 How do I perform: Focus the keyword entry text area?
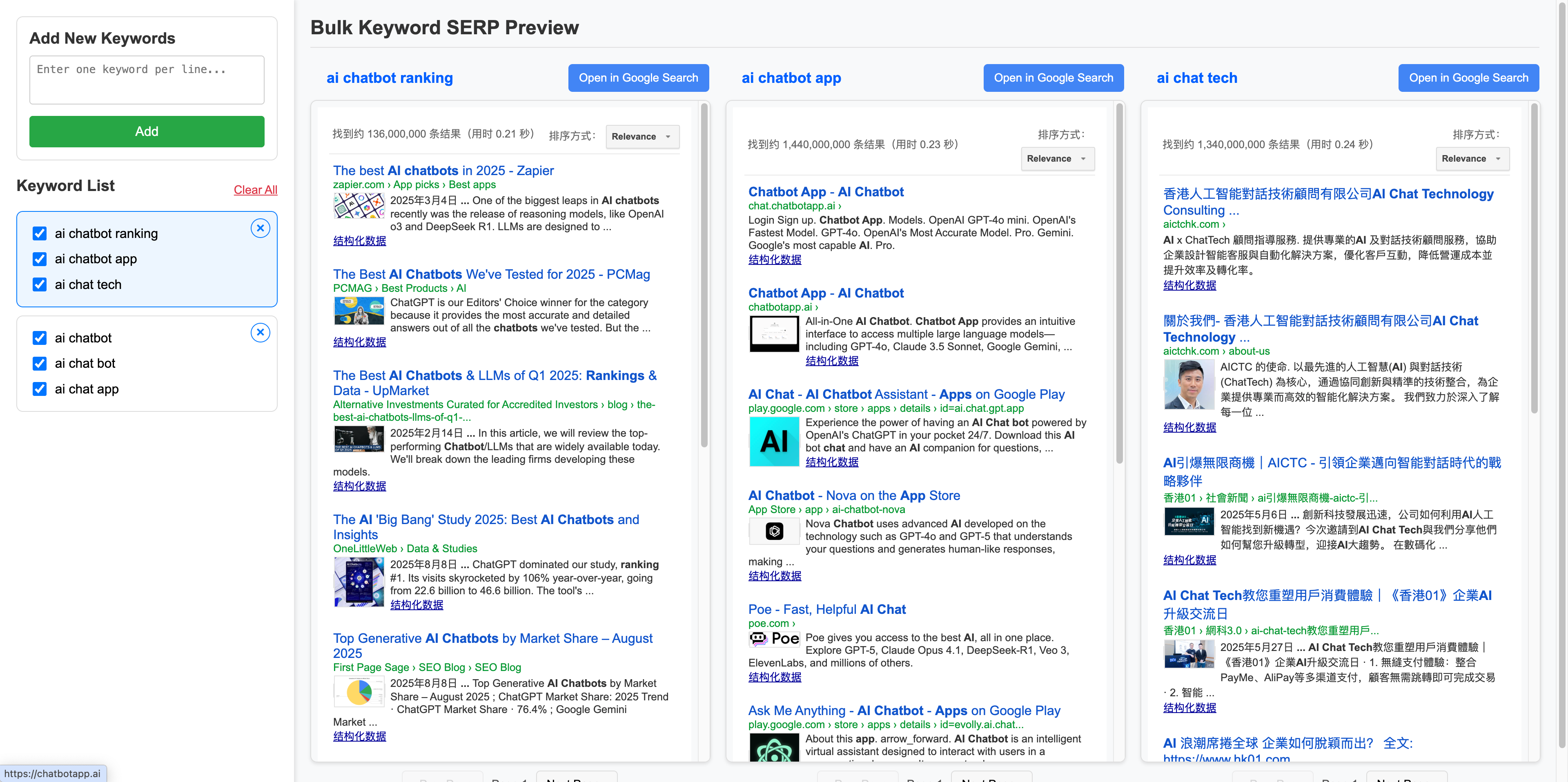coord(147,80)
